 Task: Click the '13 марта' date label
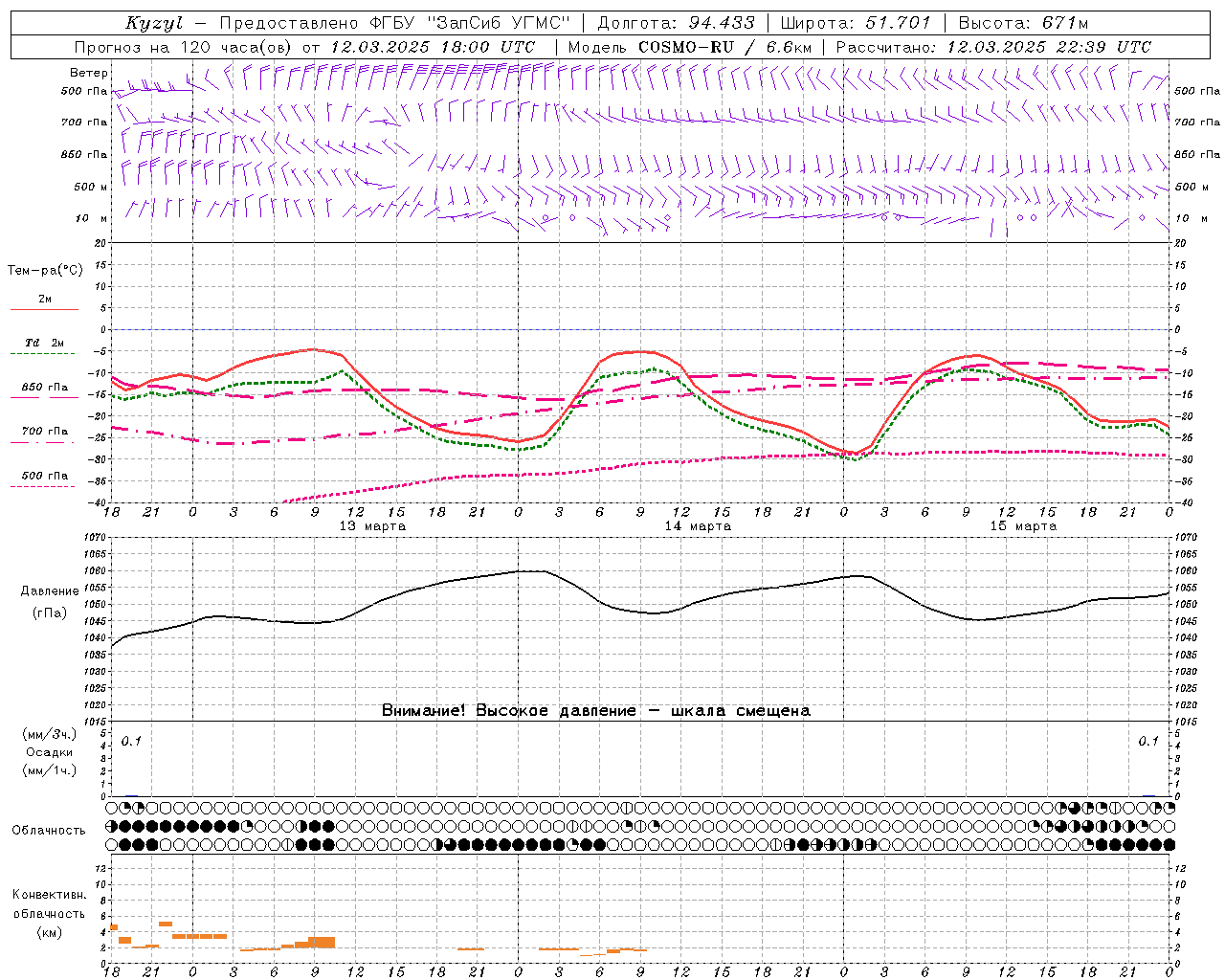[372, 526]
